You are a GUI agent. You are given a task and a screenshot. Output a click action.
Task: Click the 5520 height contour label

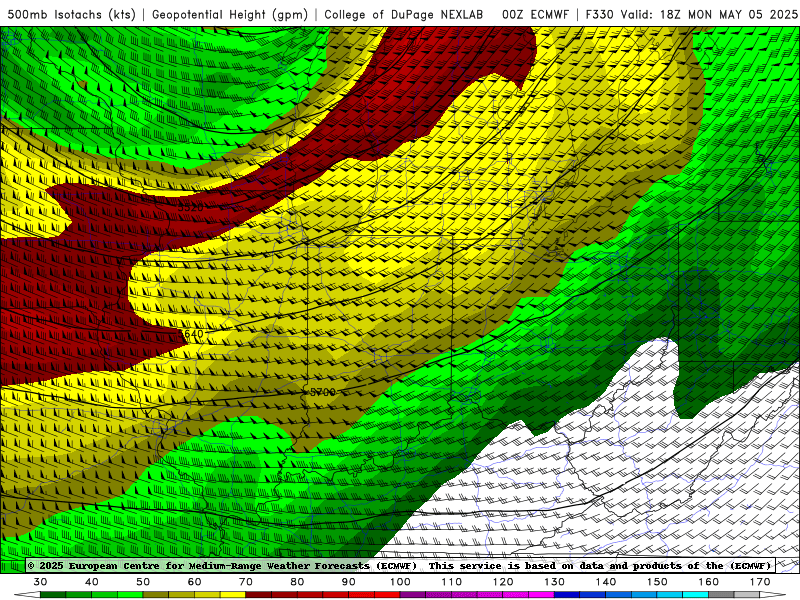pos(191,207)
